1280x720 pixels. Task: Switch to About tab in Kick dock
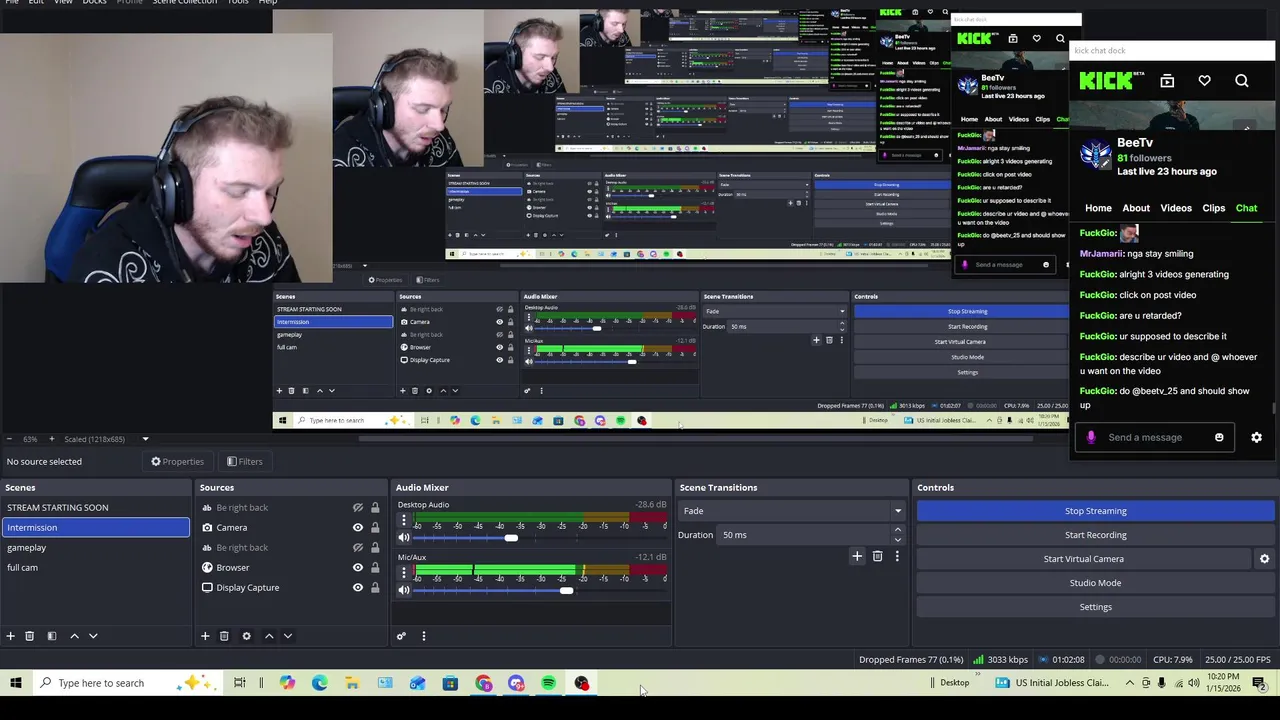(1136, 208)
